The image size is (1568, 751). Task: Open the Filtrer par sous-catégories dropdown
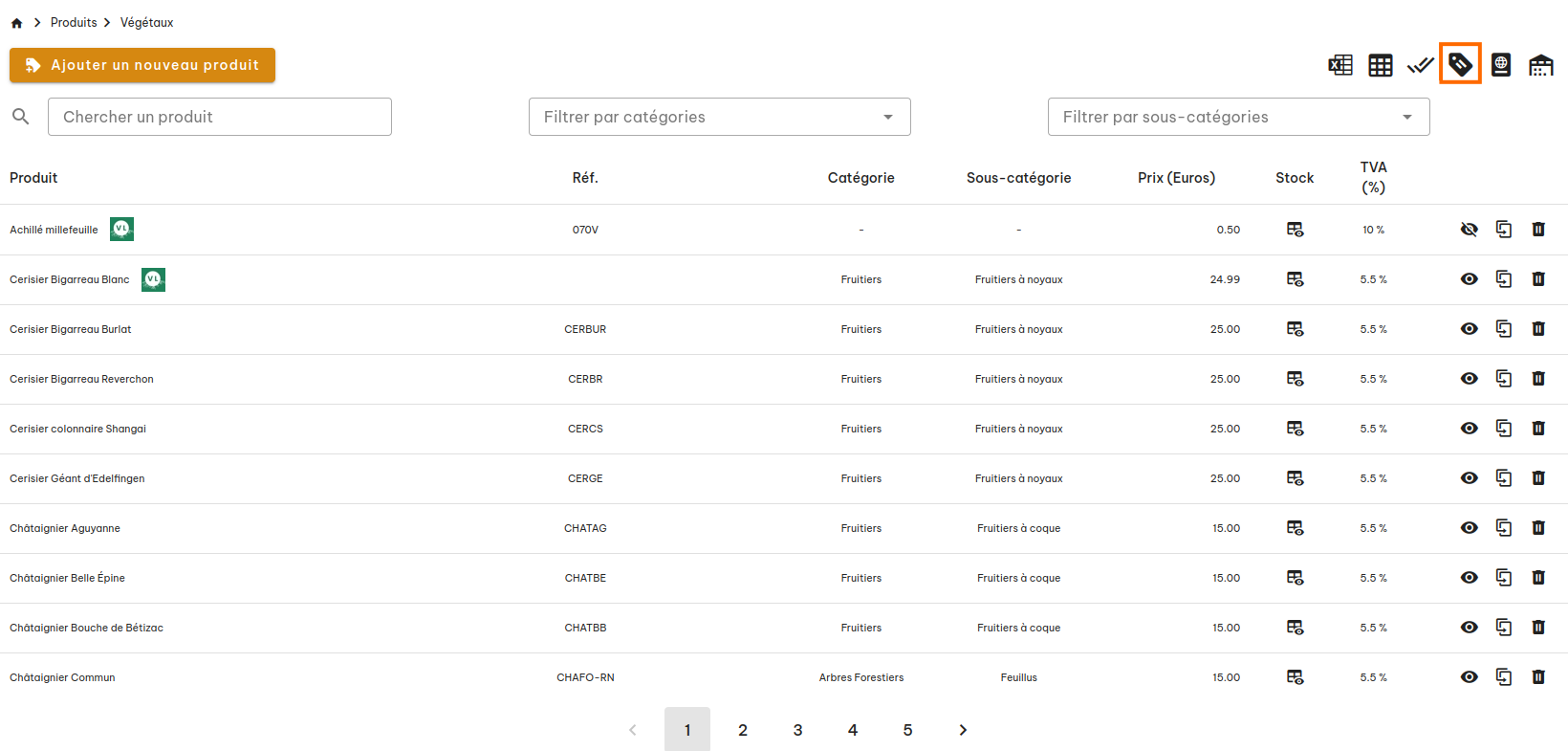[x=1238, y=117]
